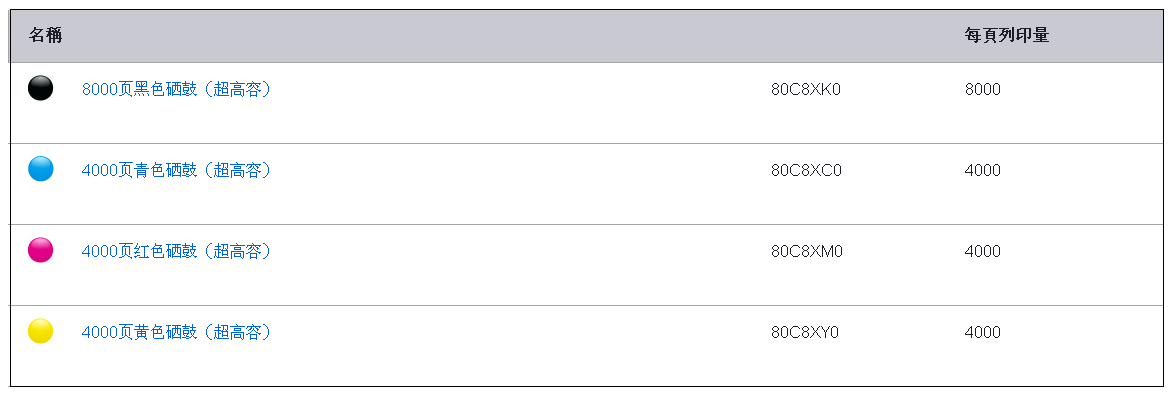Open the 4000页青色碳鼓 link
Image resolution: width=1170 pixels, height=399 pixels.
tap(176, 170)
